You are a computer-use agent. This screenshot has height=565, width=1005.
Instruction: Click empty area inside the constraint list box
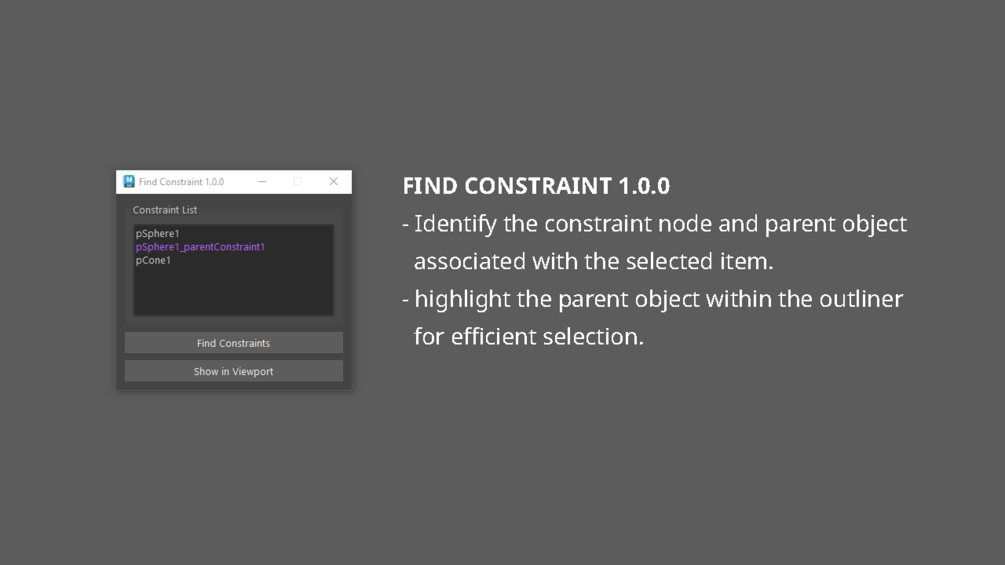[233, 293]
